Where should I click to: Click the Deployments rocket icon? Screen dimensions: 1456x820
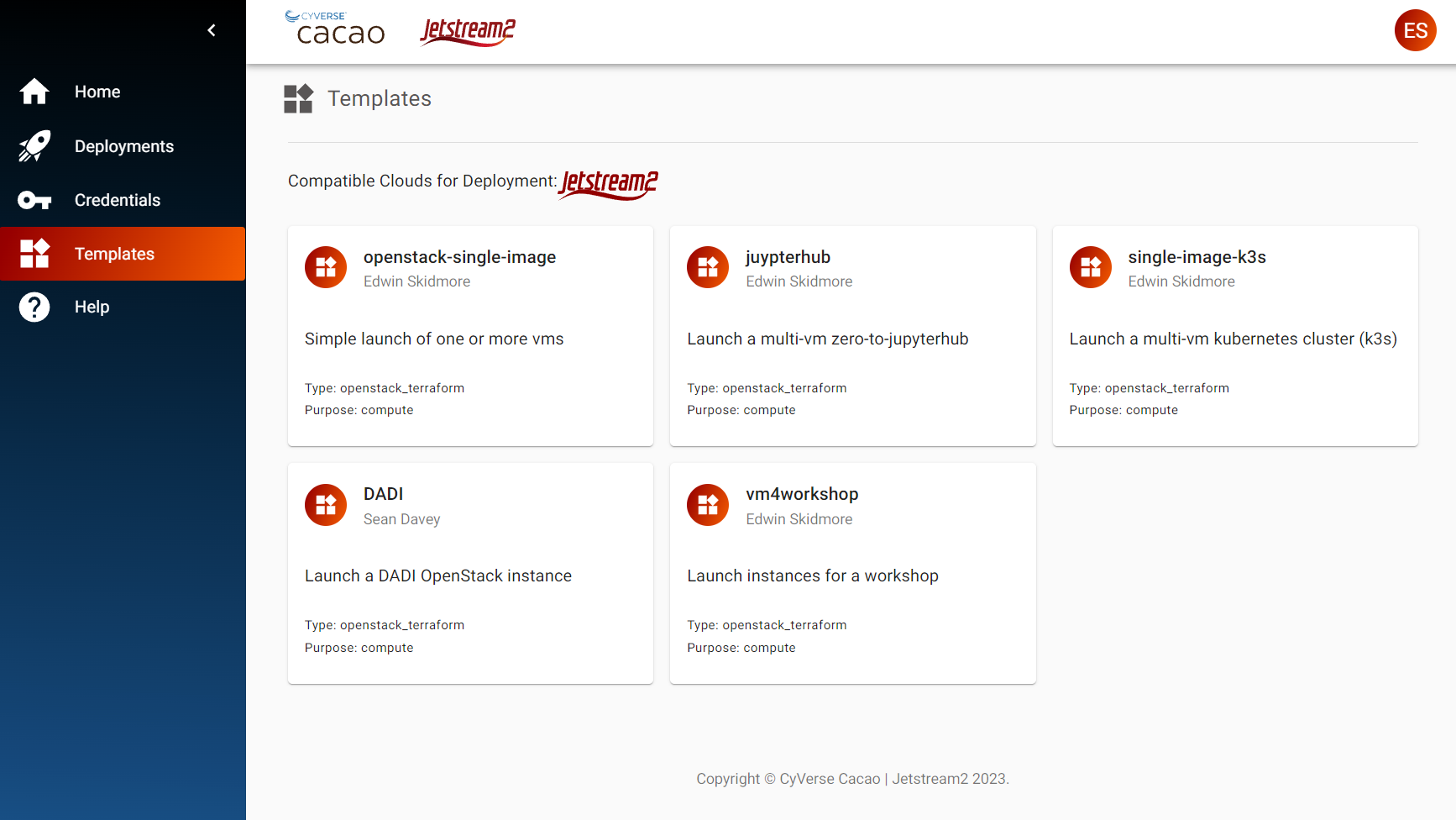pos(34,146)
